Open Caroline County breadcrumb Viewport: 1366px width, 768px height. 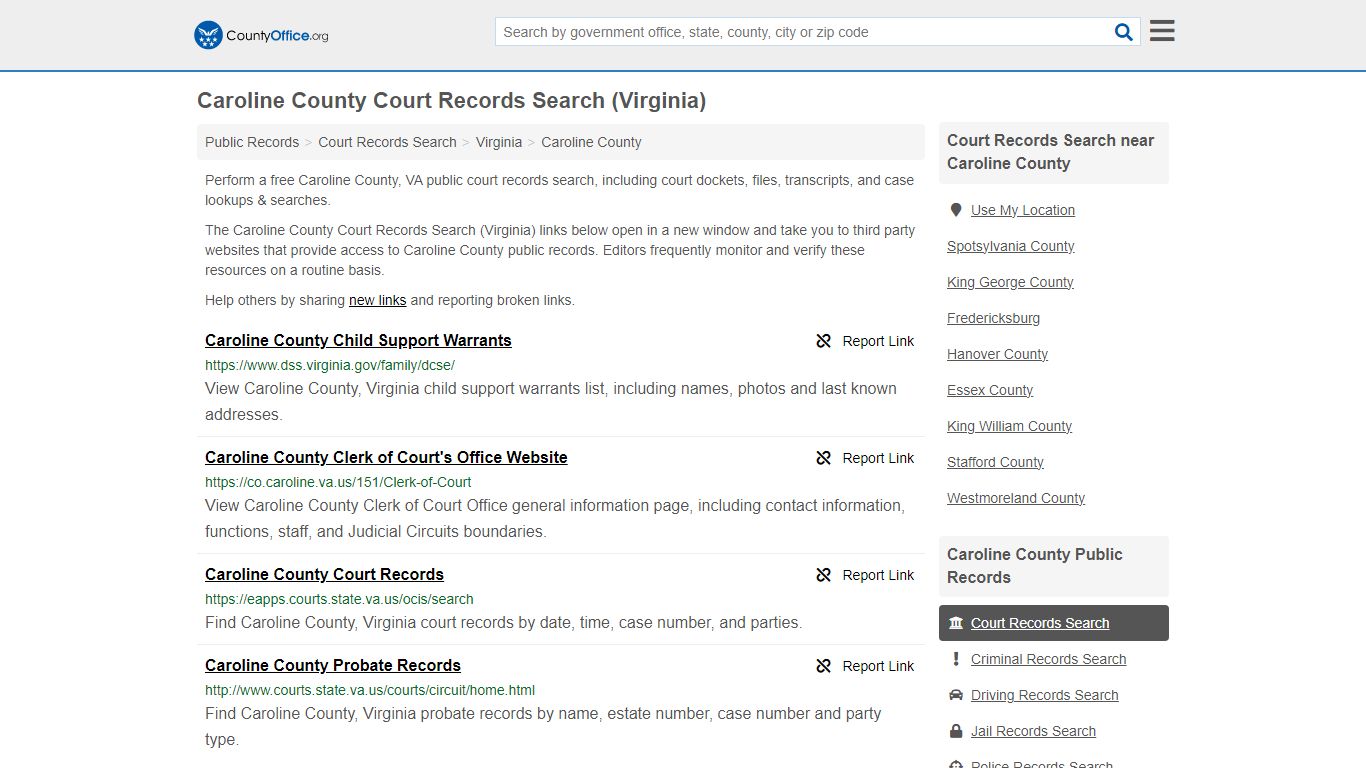591,142
